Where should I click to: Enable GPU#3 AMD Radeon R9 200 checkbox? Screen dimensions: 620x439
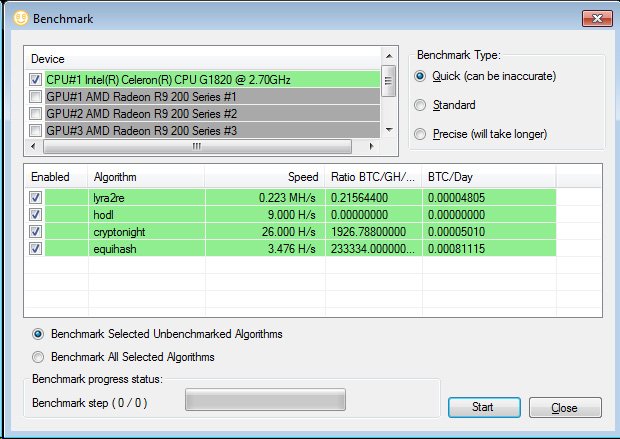click(35, 131)
